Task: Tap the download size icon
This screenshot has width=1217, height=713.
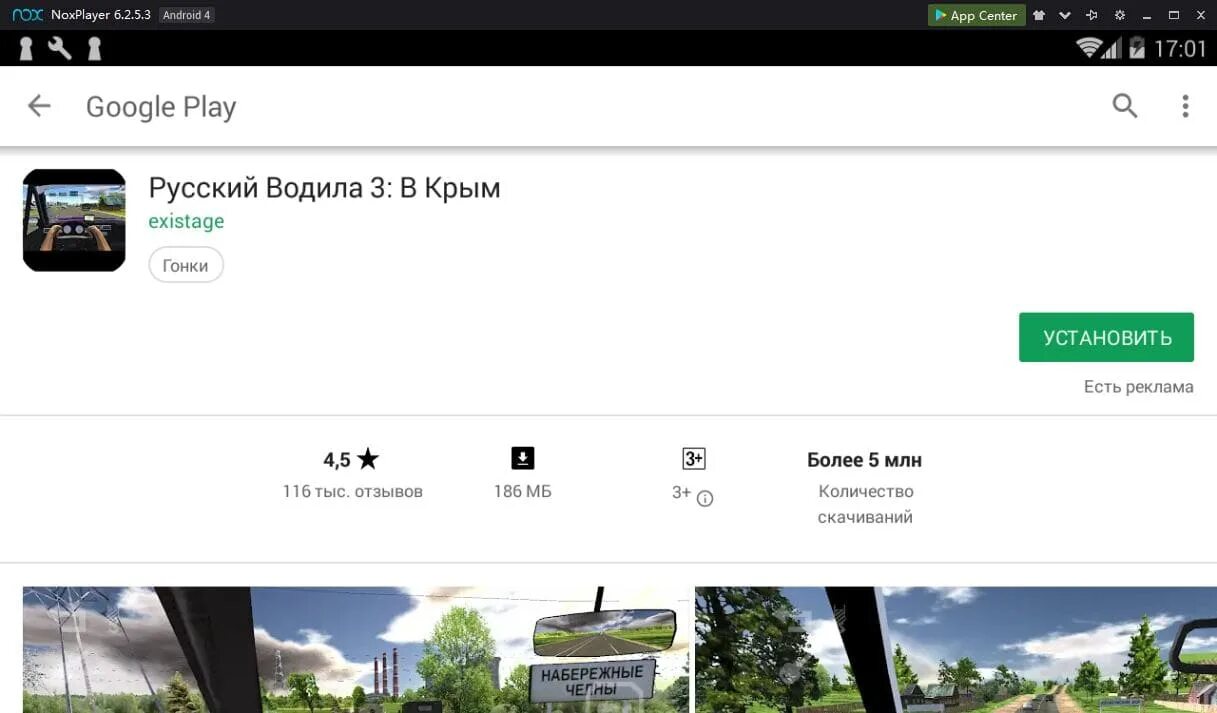Action: pos(522,459)
